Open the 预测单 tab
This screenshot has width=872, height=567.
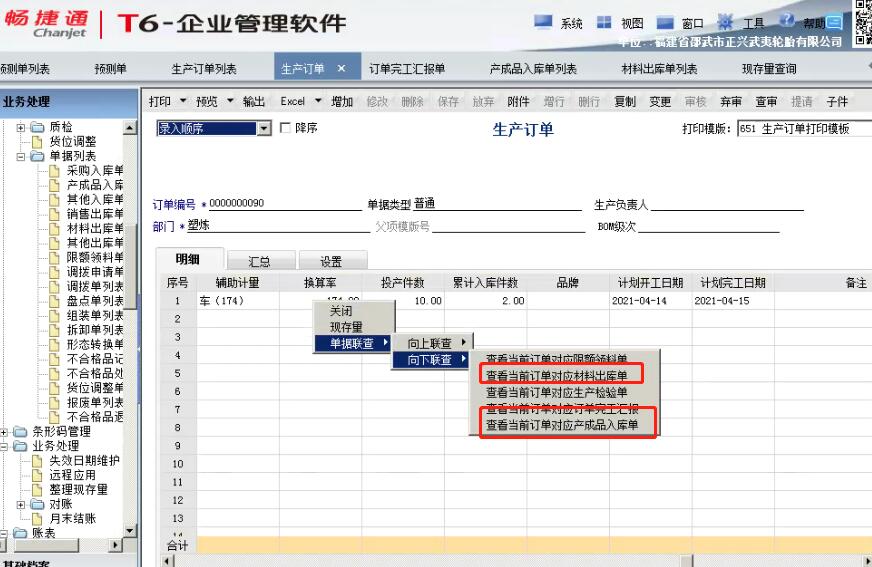tap(110, 69)
